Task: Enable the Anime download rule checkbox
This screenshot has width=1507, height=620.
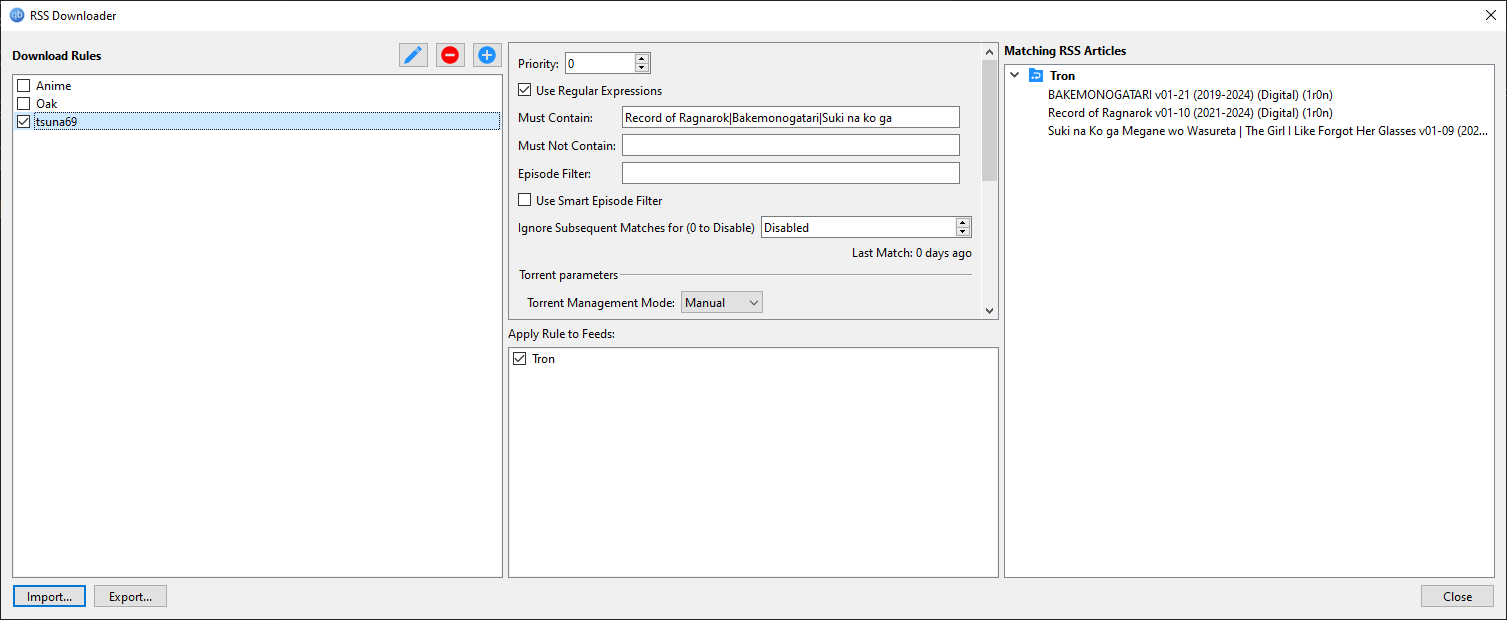Action: tap(24, 86)
